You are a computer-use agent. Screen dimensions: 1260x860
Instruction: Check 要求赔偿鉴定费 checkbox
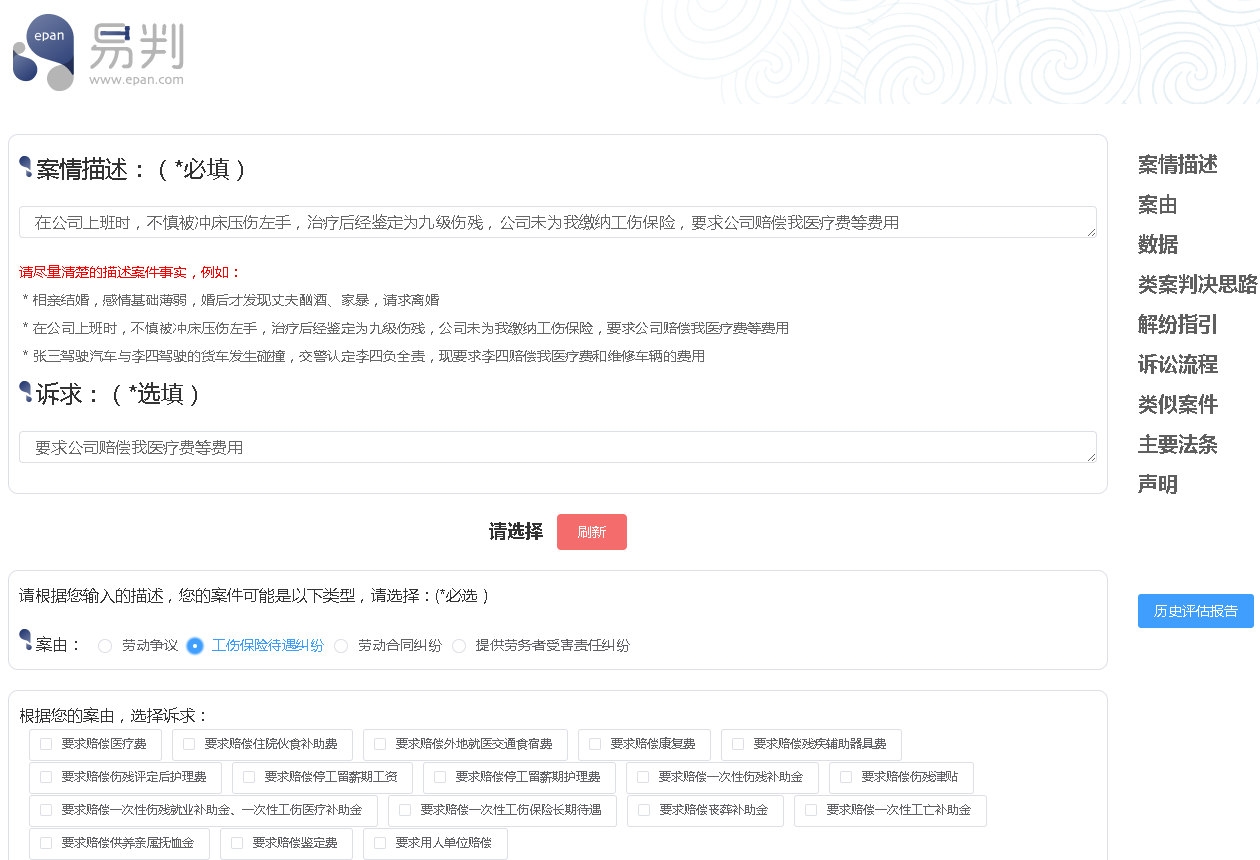coord(237,843)
